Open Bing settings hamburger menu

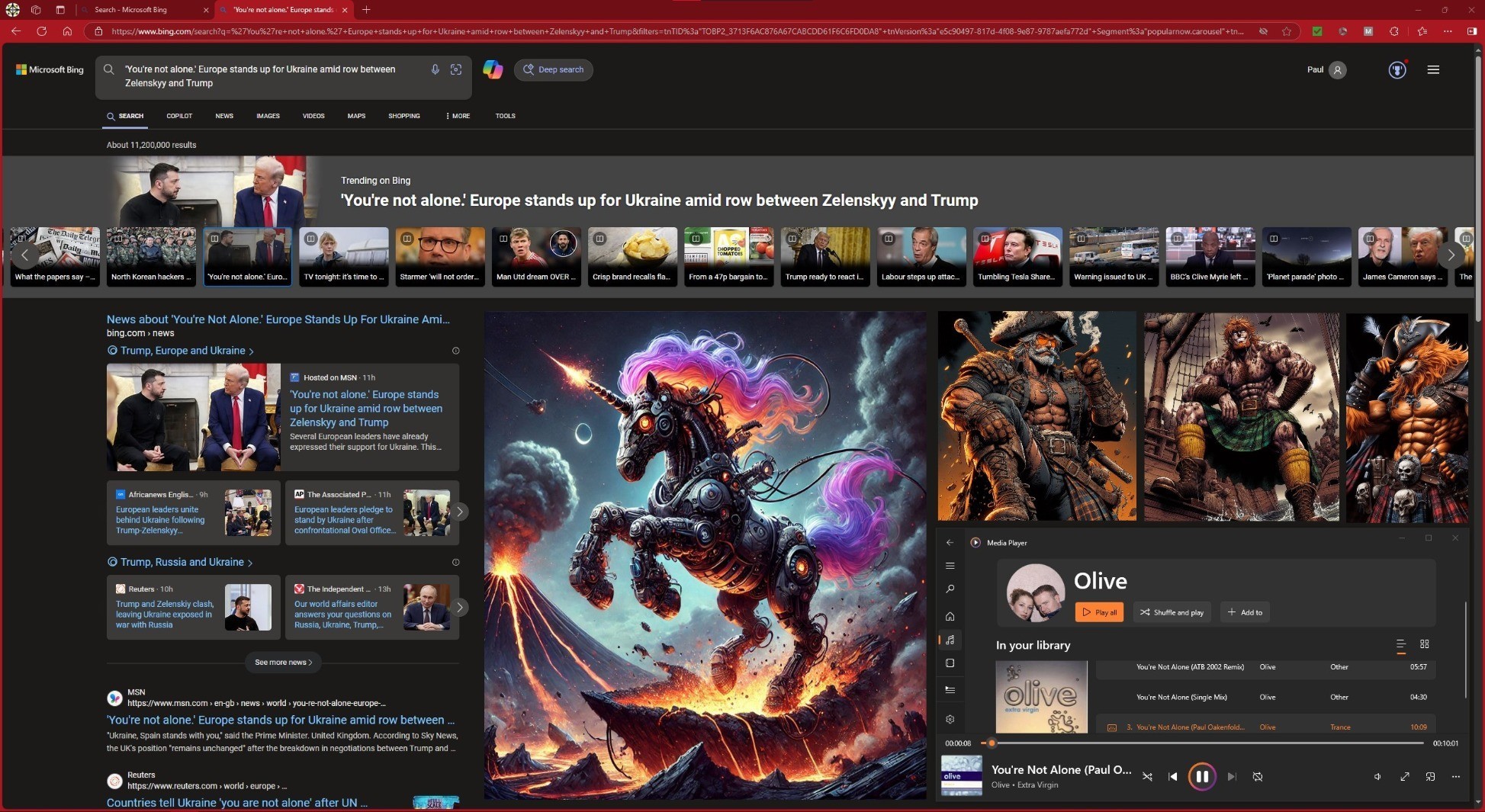pyautogui.click(x=1433, y=69)
